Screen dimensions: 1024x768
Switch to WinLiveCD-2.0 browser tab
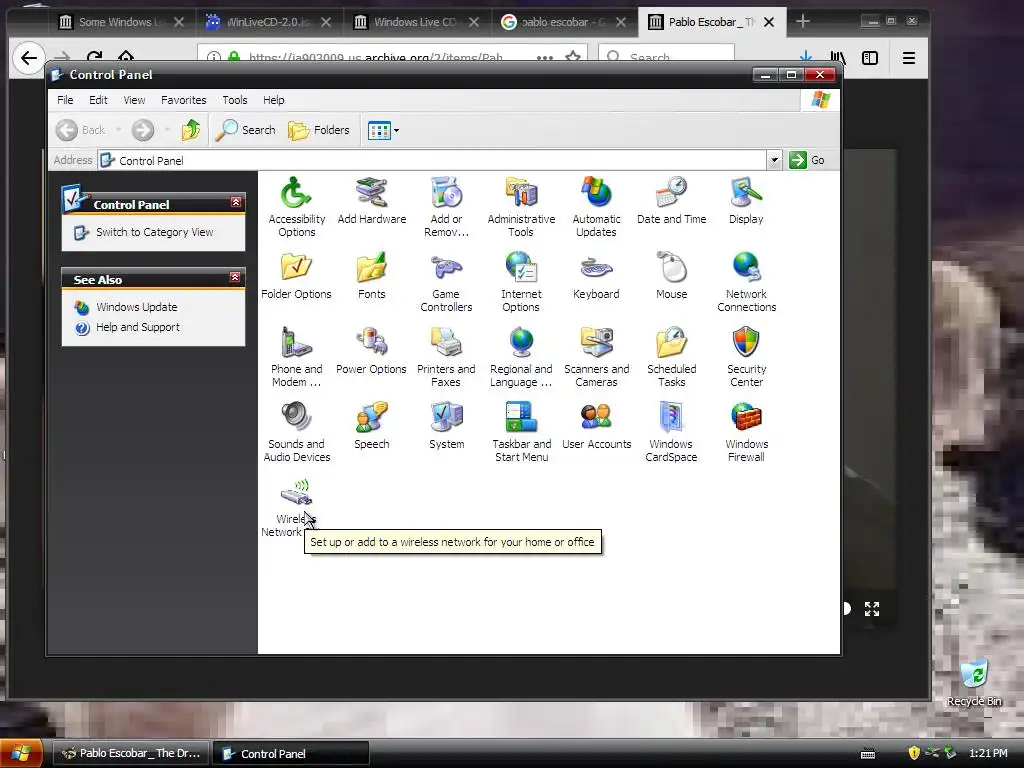coord(269,22)
